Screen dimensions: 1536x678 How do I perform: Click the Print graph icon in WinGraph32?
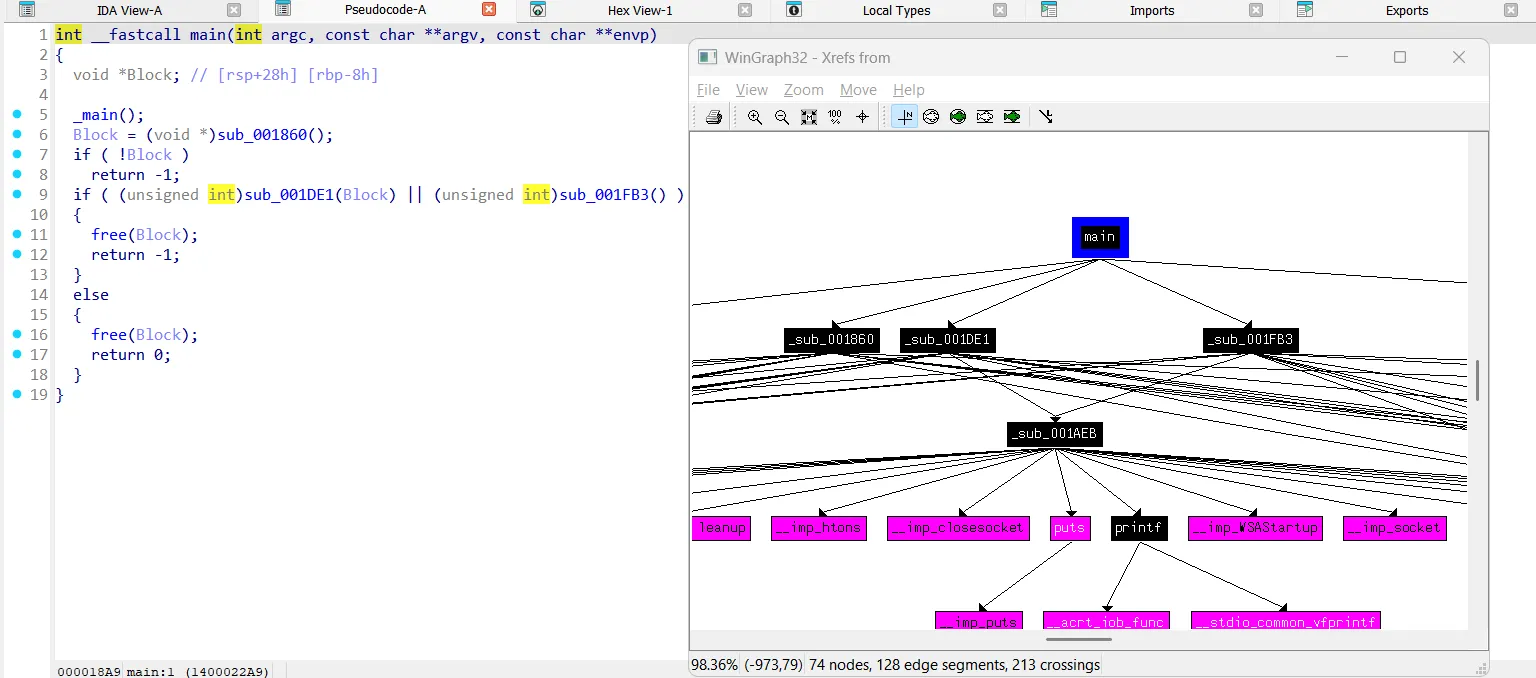click(x=713, y=117)
